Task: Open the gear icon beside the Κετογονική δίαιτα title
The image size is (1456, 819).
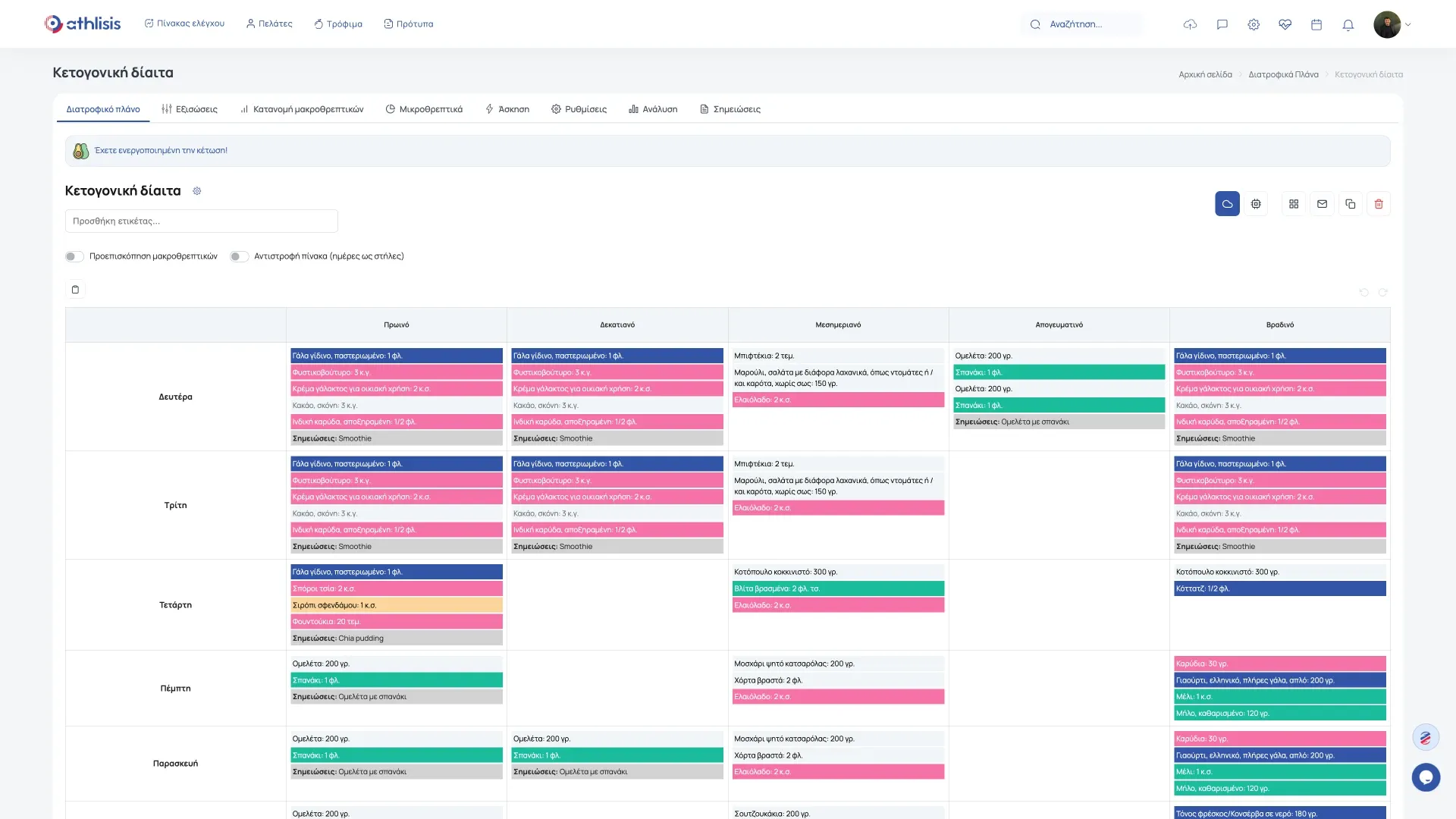Action: tap(196, 191)
